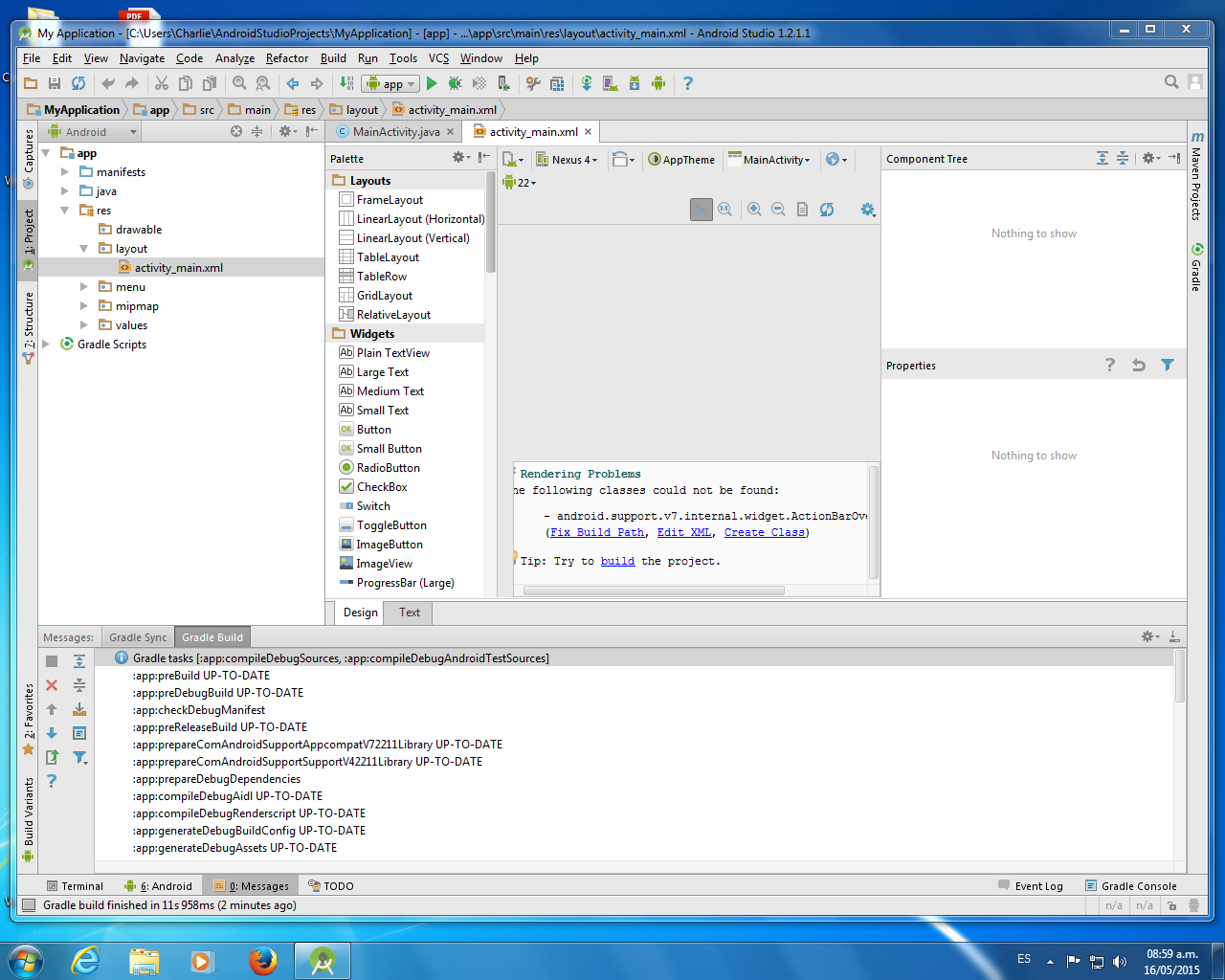
Task: Toggle the Zoom to Fit Screen button
Action: [702, 210]
